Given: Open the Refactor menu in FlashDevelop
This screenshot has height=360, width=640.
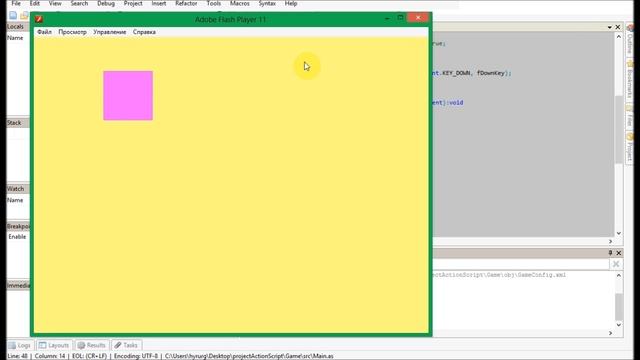Looking at the screenshot, I should [186, 3].
